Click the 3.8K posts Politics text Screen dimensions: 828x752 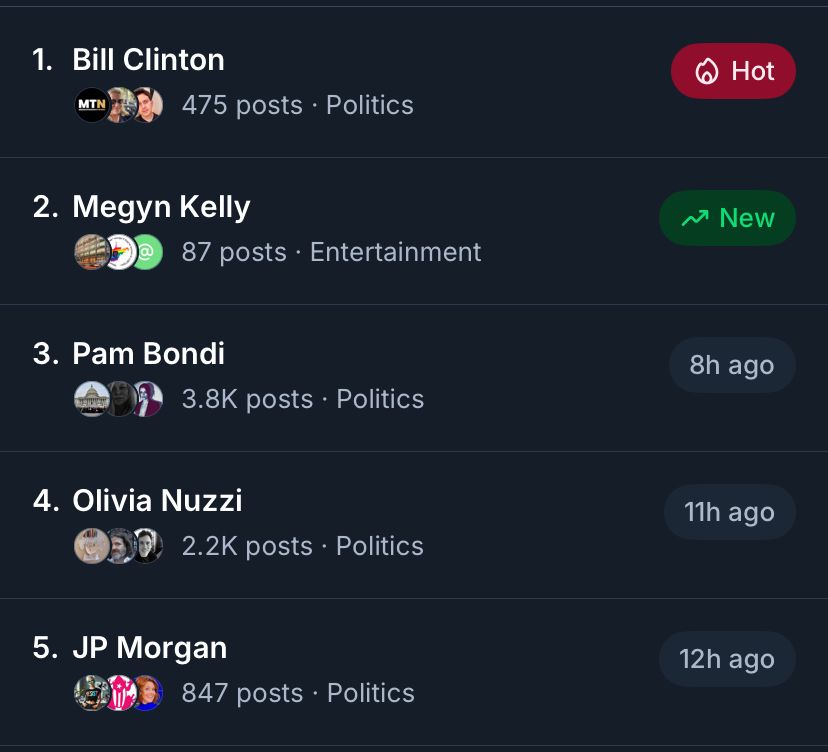pyautogui.click(x=303, y=399)
